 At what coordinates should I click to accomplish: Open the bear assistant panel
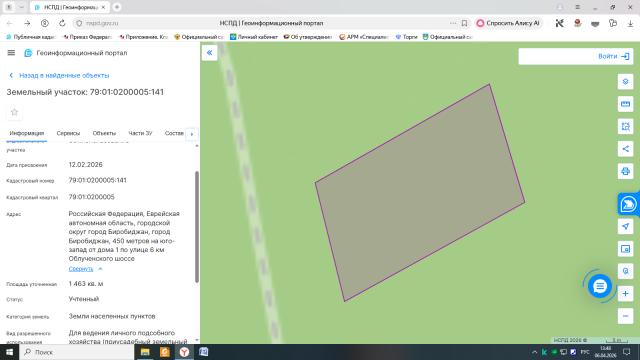coord(628,204)
